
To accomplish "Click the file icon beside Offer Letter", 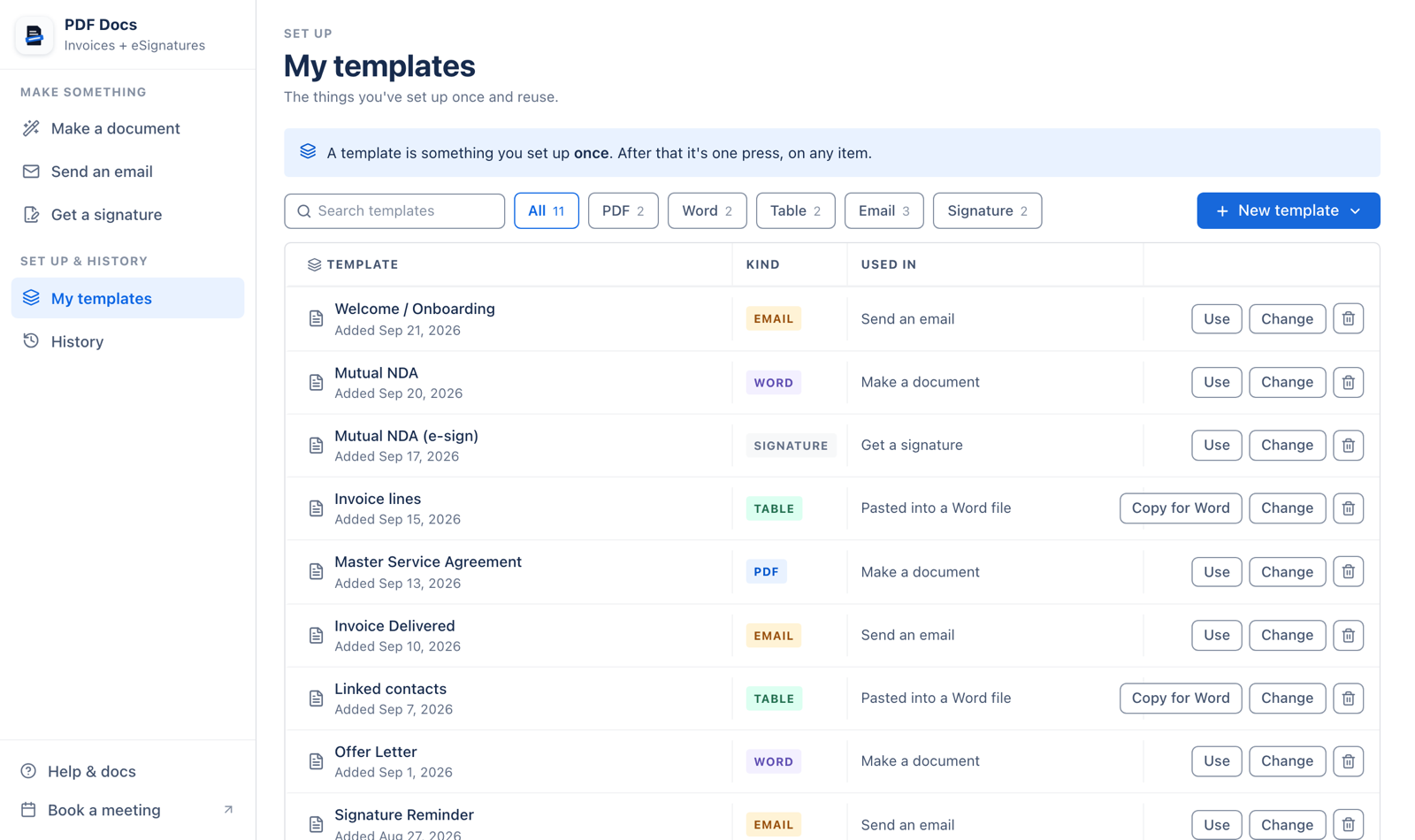I will click(316, 761).
